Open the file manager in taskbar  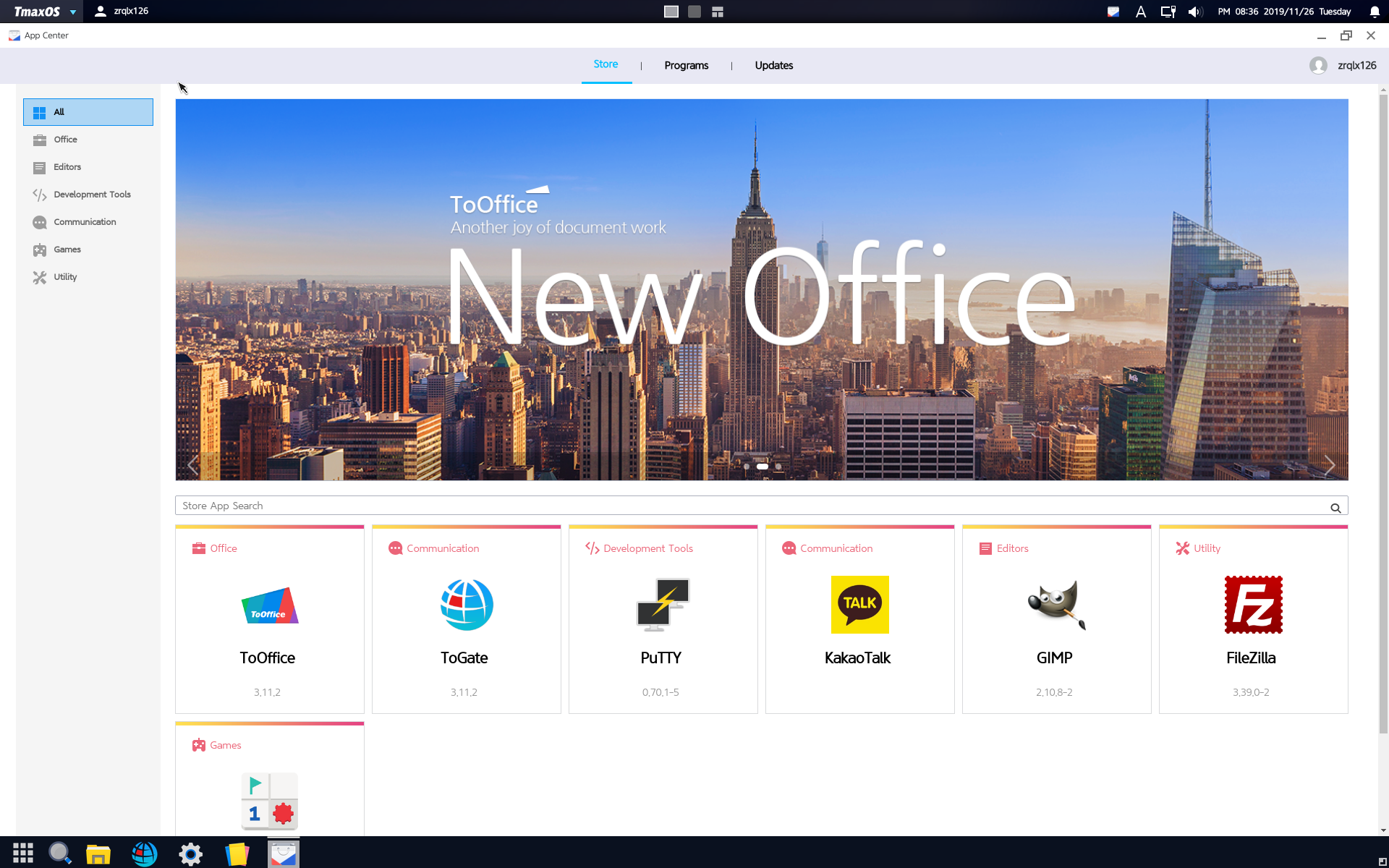point(98,854)
